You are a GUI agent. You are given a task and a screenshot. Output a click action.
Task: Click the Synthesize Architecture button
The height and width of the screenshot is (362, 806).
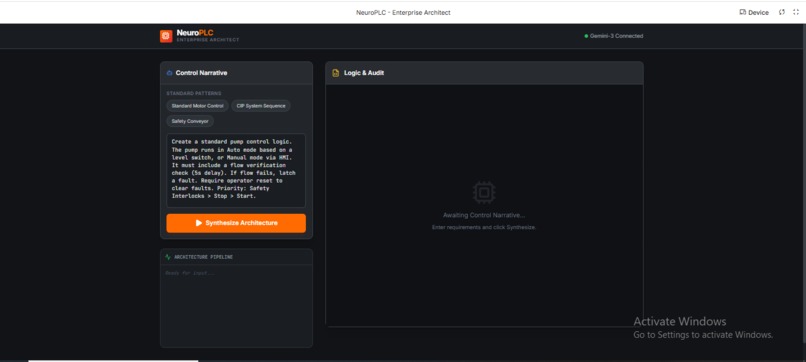236,223
